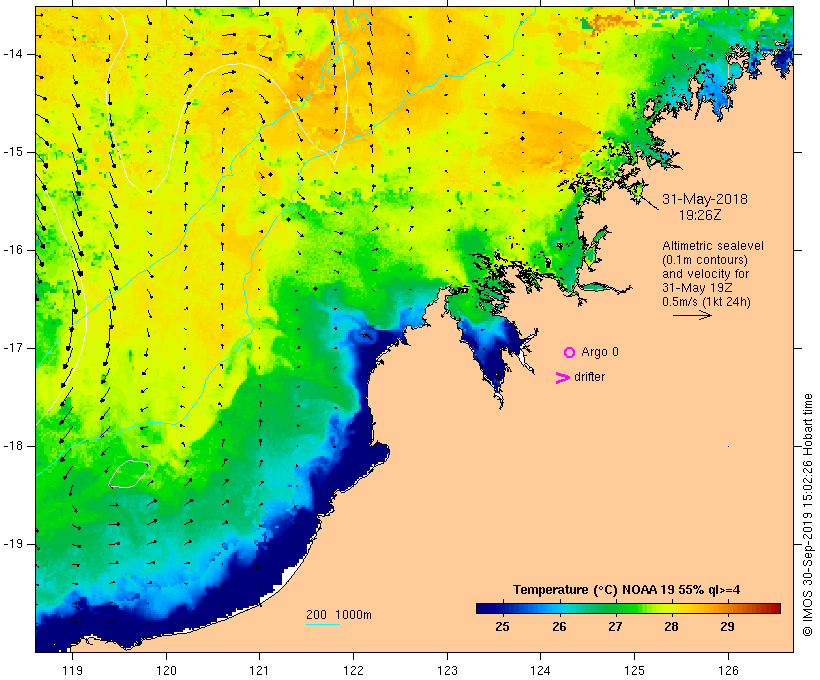Click the 'Altimetric sealevel' caption text
The height and width of the screenshot is (680, 820).
click(x=713, y=246)
